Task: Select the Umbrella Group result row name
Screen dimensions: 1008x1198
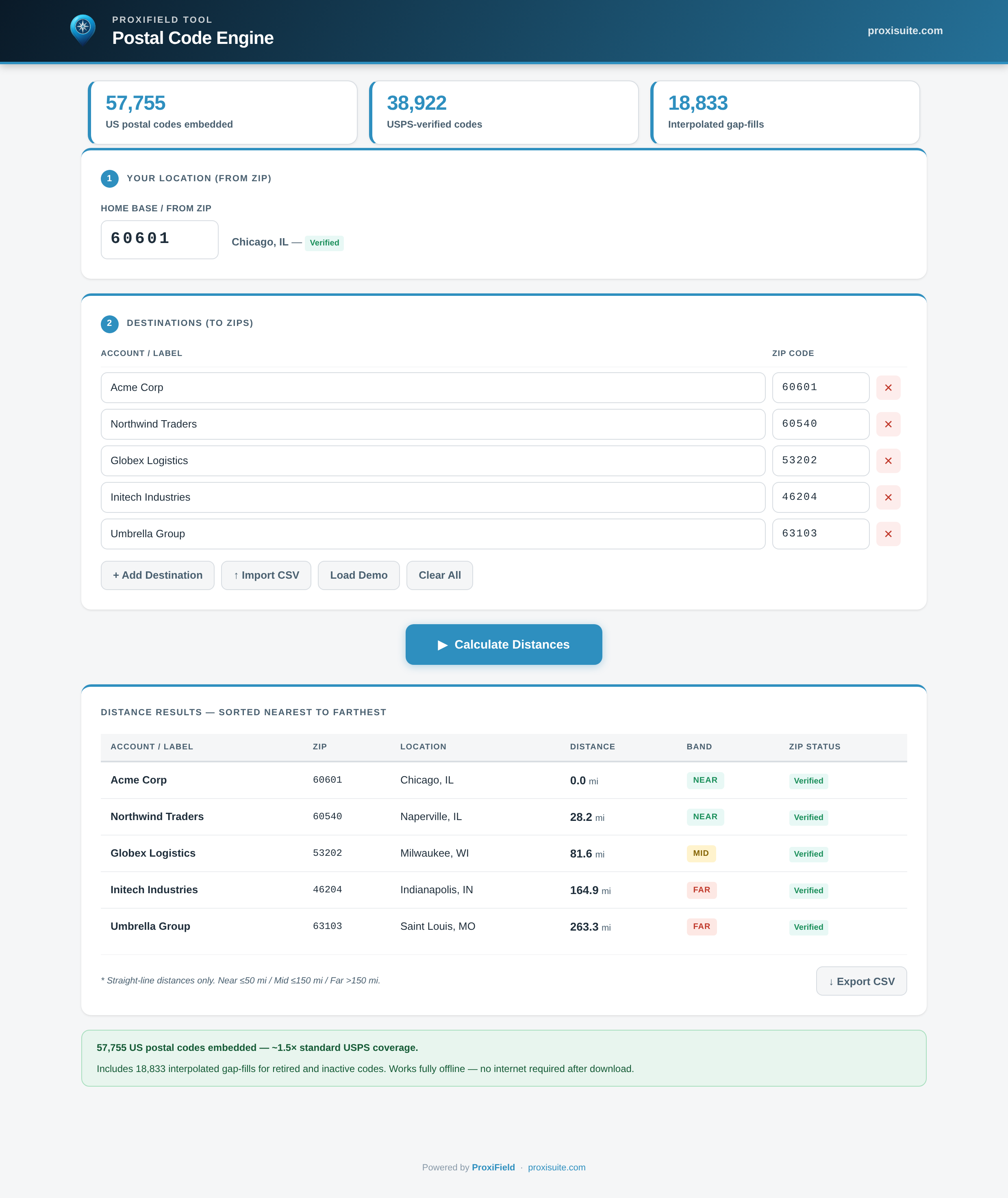Action: 150,927
